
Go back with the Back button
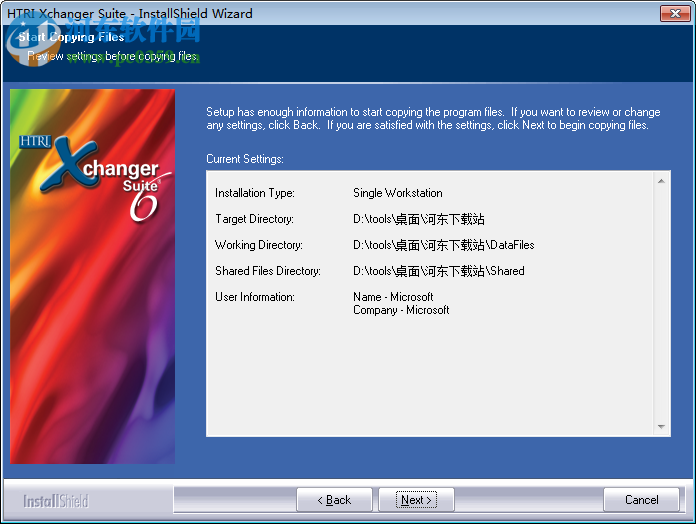click(x=334, y=500)
